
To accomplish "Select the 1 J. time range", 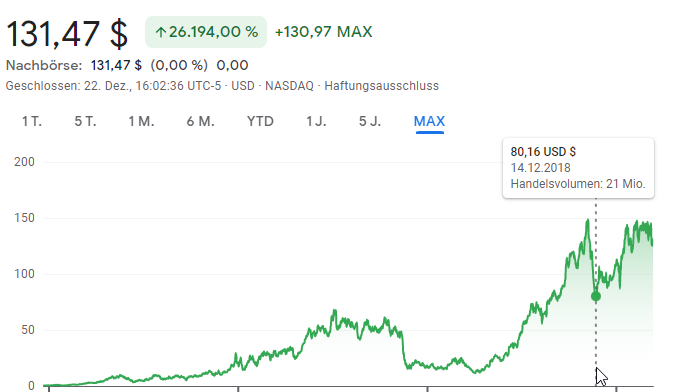I will 316,121.
